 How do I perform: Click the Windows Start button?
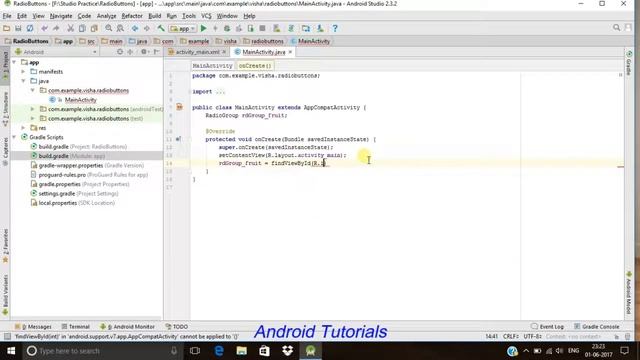click(x=11, y=351)
